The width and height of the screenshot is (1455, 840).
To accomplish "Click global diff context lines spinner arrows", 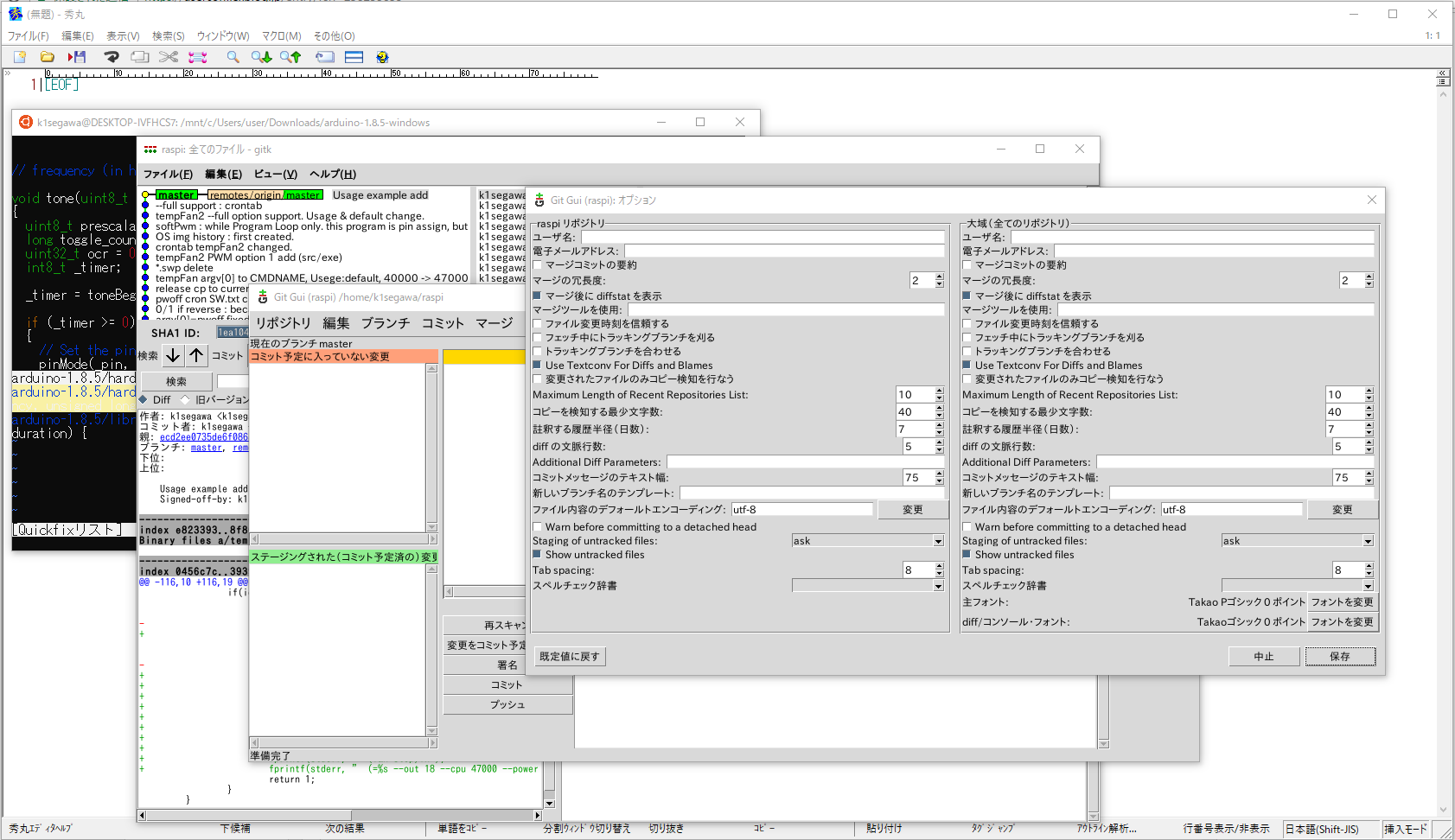I will point(1369,446).
